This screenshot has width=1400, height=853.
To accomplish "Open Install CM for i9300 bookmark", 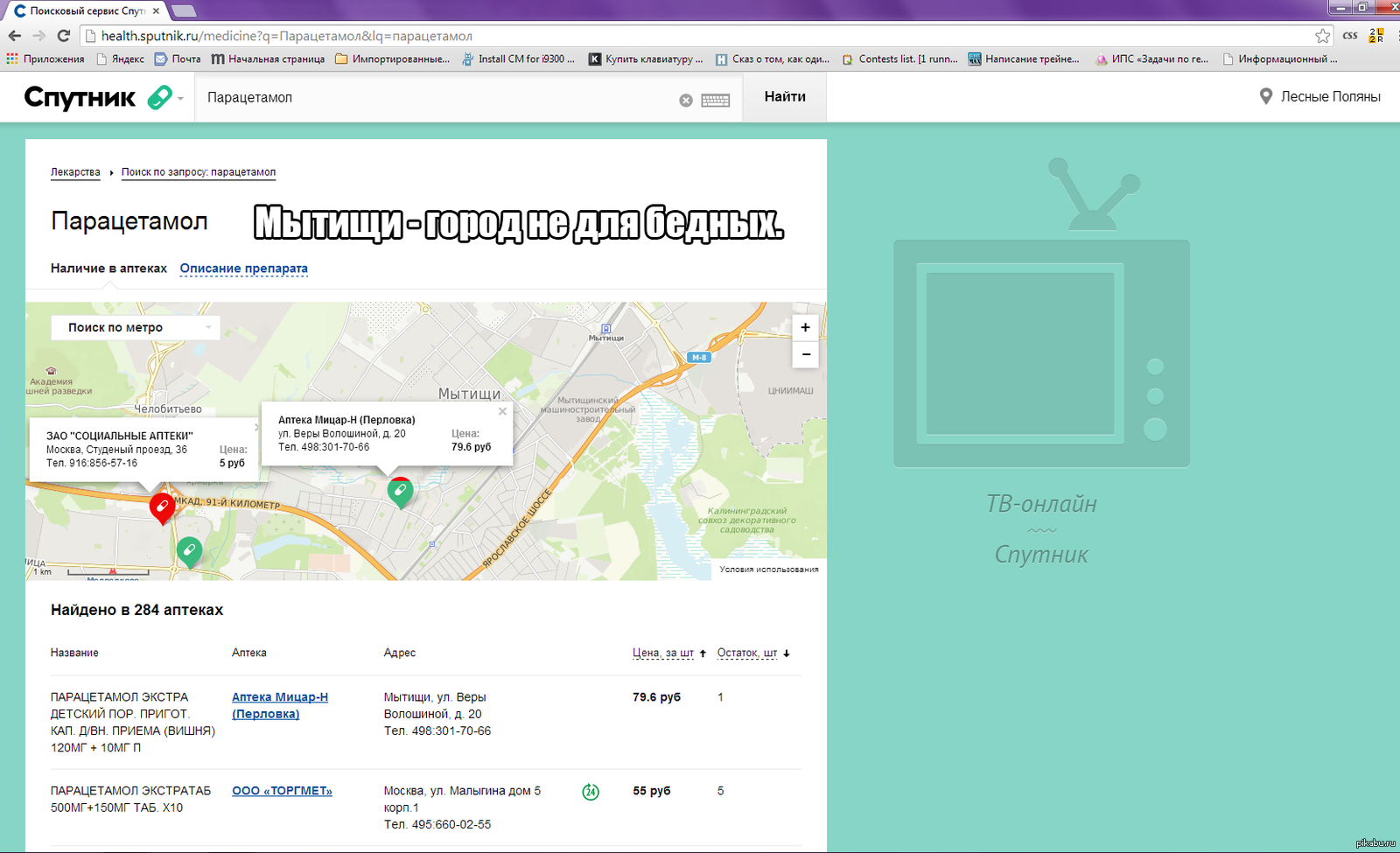I will (x=518, y=59).
